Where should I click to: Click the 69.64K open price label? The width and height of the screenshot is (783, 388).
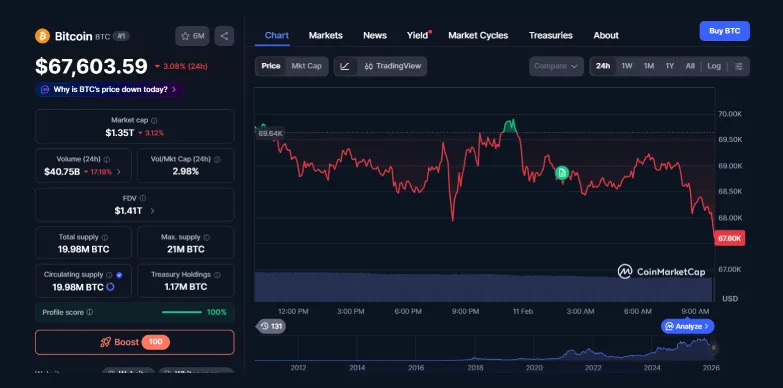(270, 133)
